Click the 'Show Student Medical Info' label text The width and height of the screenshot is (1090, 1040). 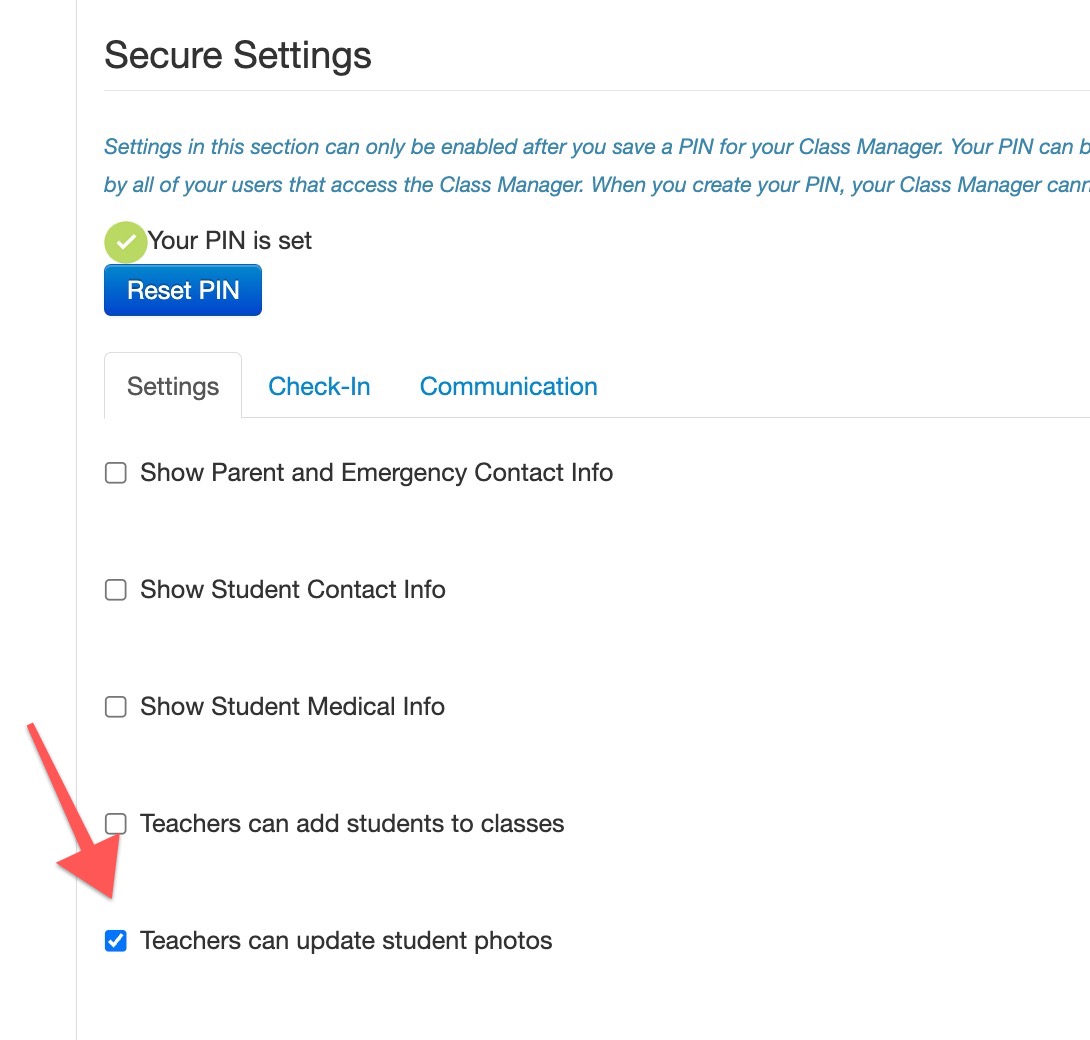292,706
